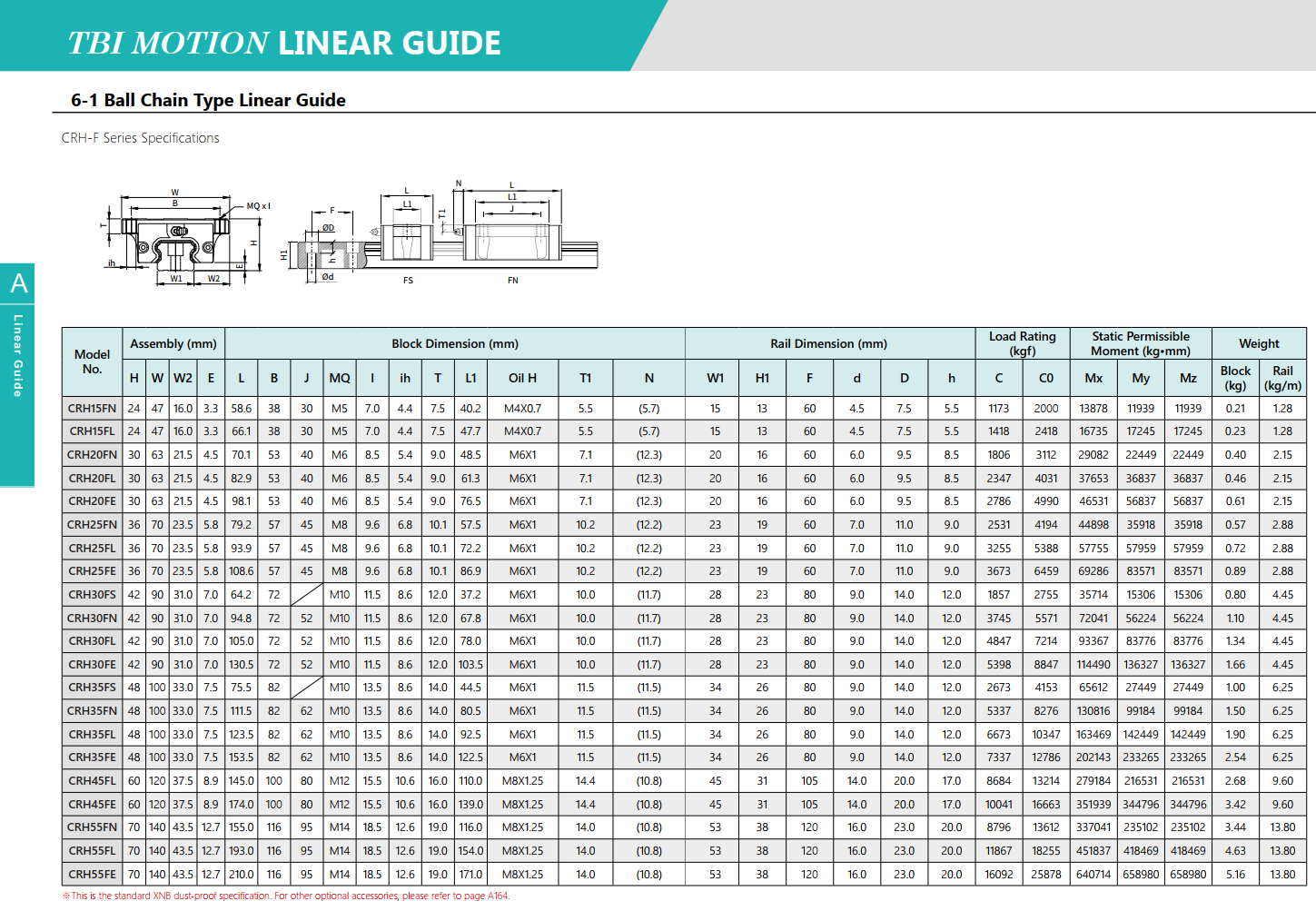This screenshot has height=921, width=1316.
Task: Click the "FN" label under the long block
Action: (513, 281)
